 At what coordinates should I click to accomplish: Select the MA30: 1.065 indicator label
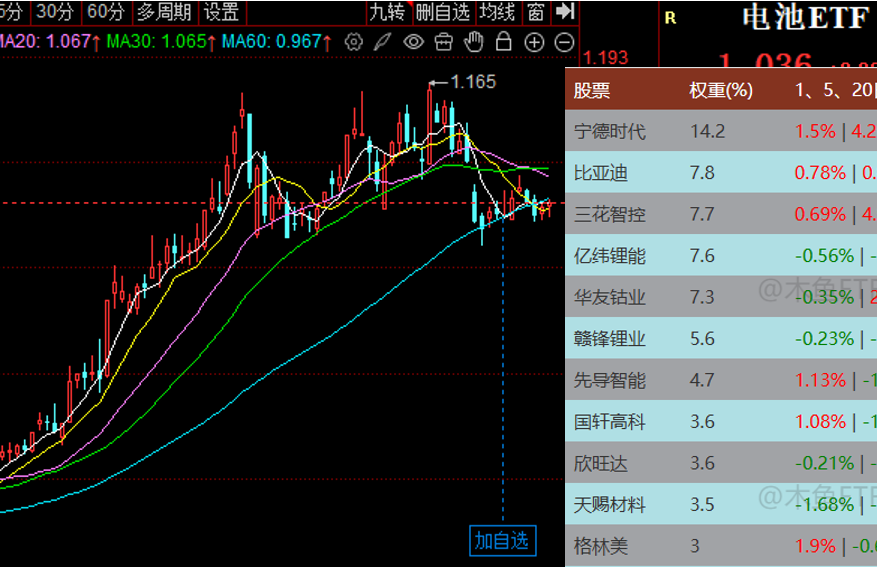pos(161,41)
